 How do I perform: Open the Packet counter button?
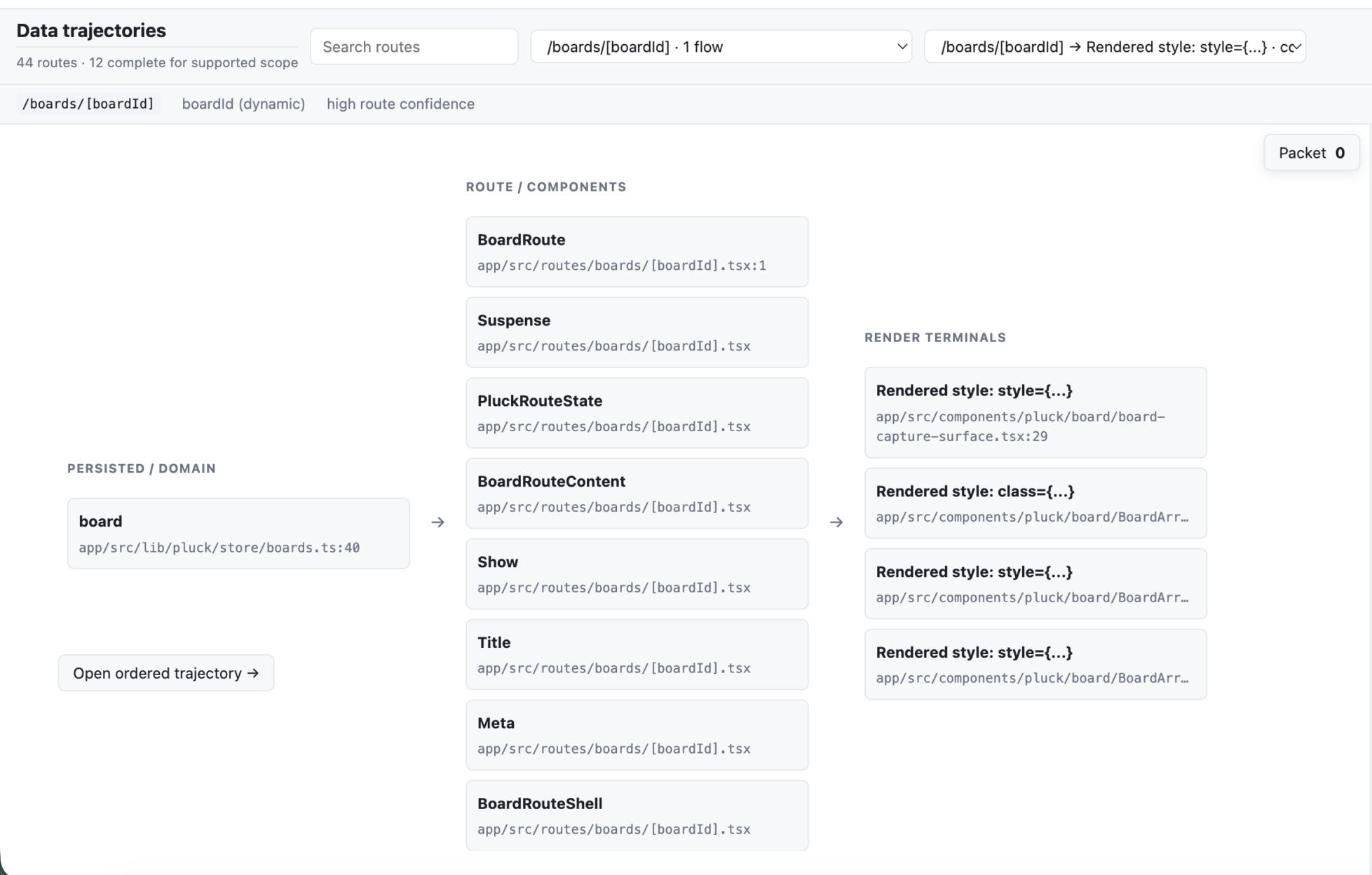click(x=1311, y=153)
